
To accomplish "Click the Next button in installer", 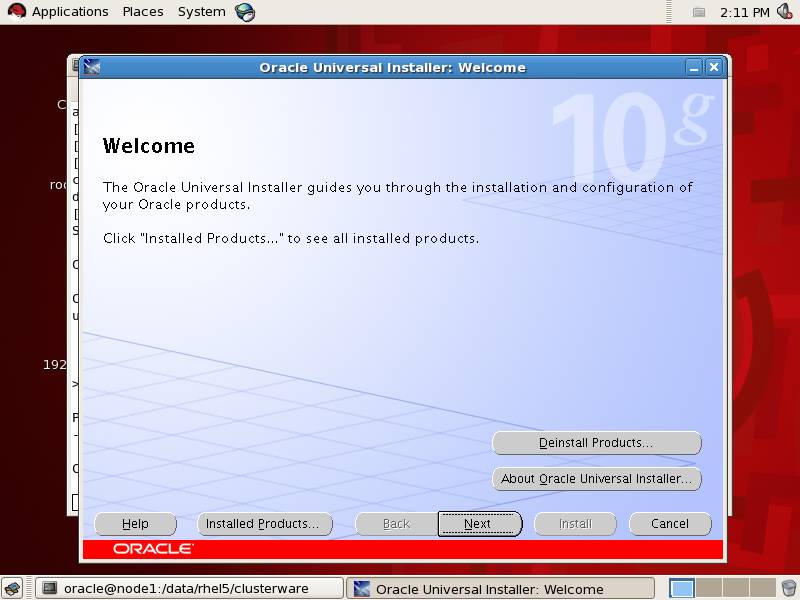I will click(x=480, y=524).
